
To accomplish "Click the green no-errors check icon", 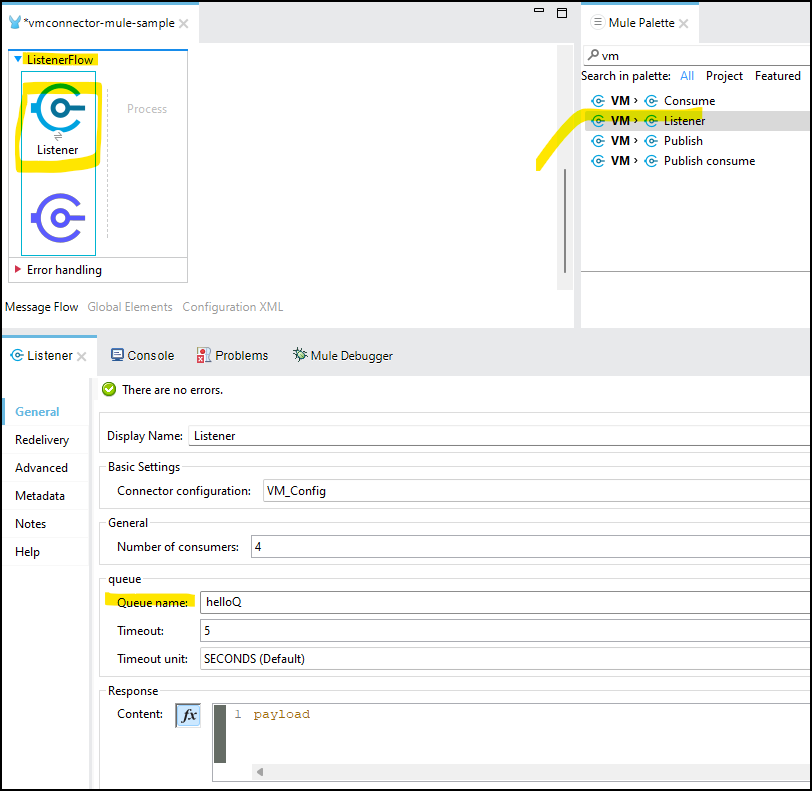I will (109, 390).
